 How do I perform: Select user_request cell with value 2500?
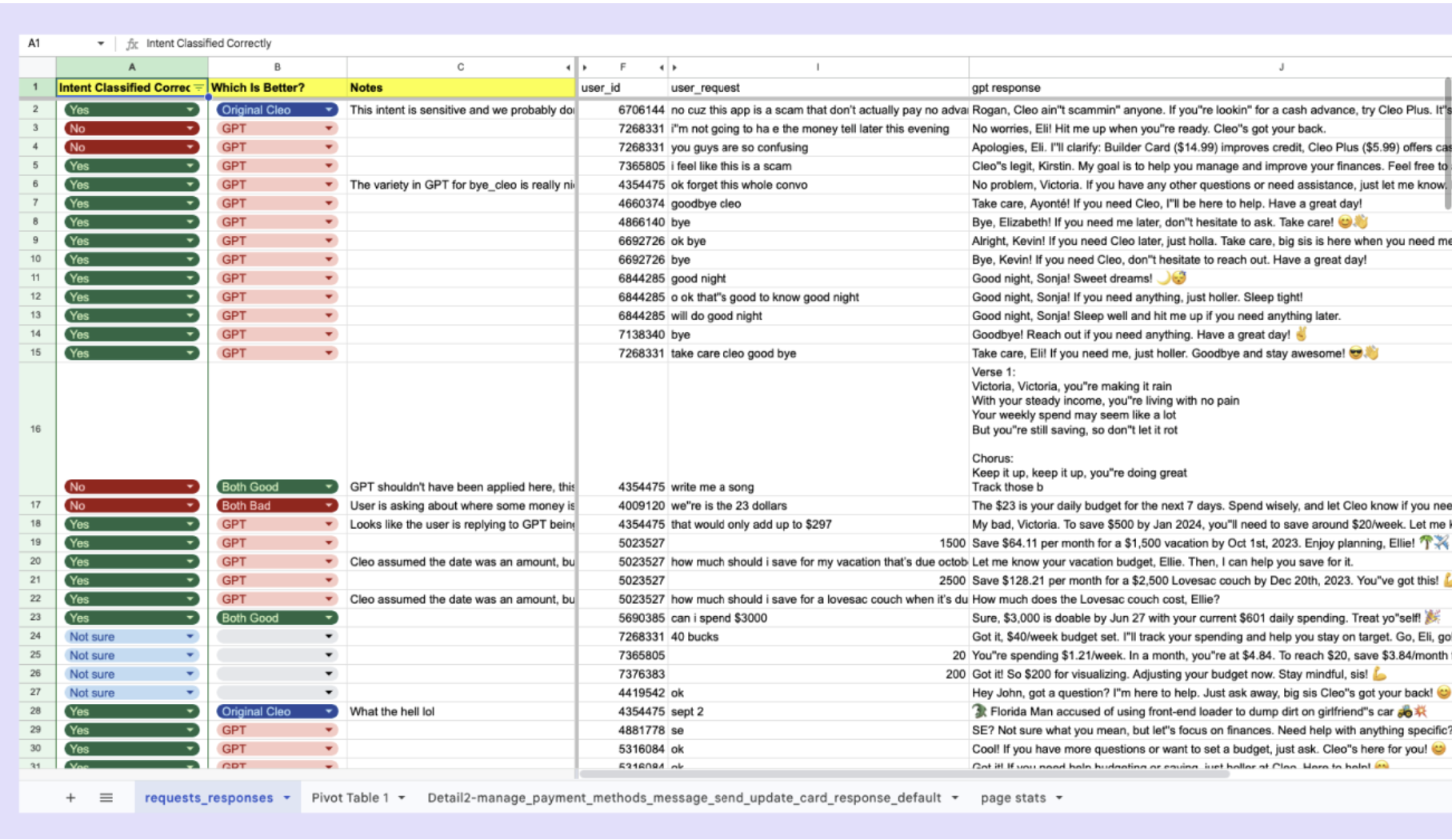(x=818, y=580)
